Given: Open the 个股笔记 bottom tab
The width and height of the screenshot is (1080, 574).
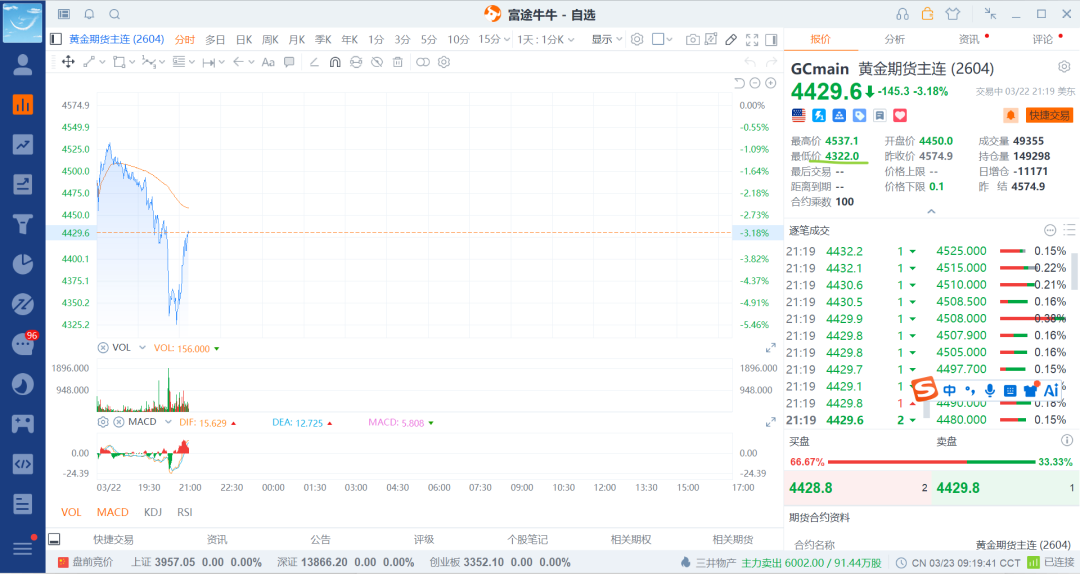Looking at the screenshot, I should pos(528,540).
